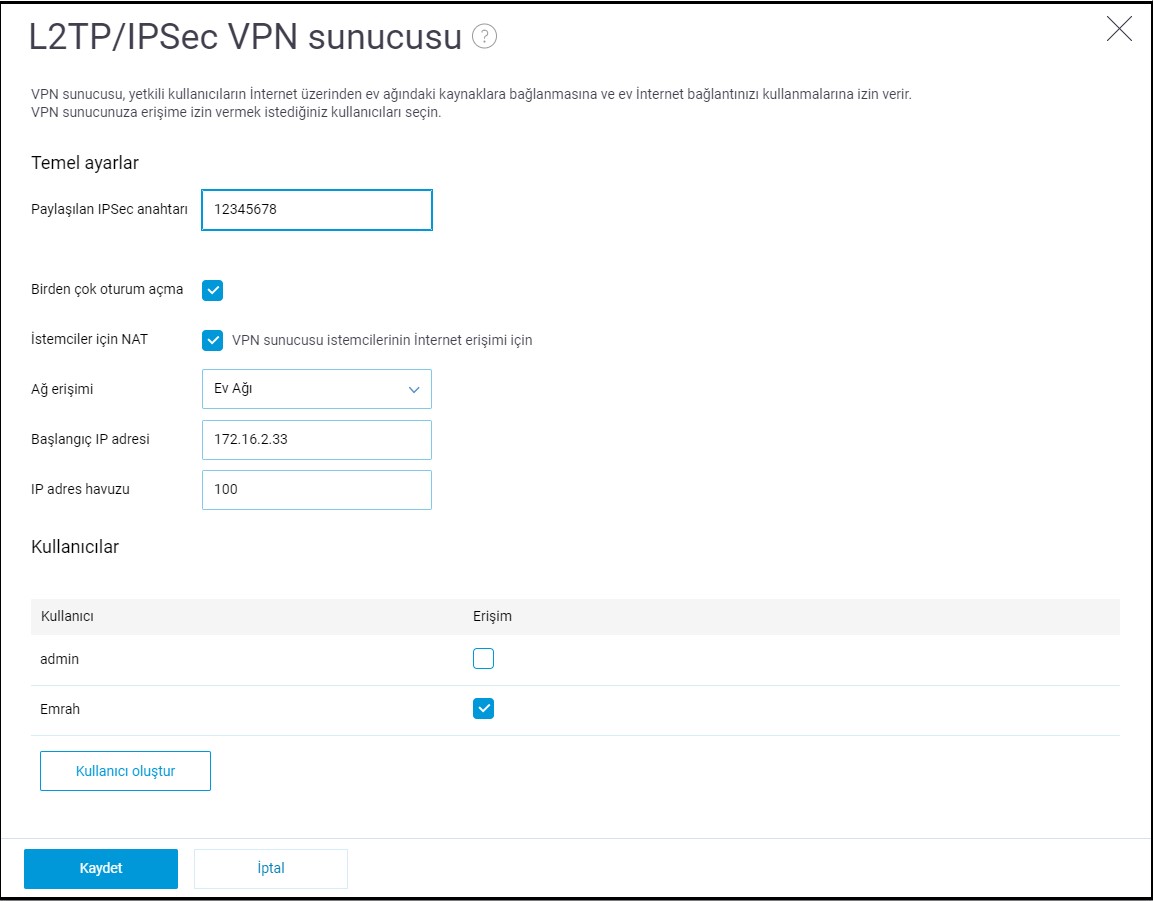1153x901 pixels.
Task: Open the Ağ erişimi dropdown
Action: click(x=316, y=389)
